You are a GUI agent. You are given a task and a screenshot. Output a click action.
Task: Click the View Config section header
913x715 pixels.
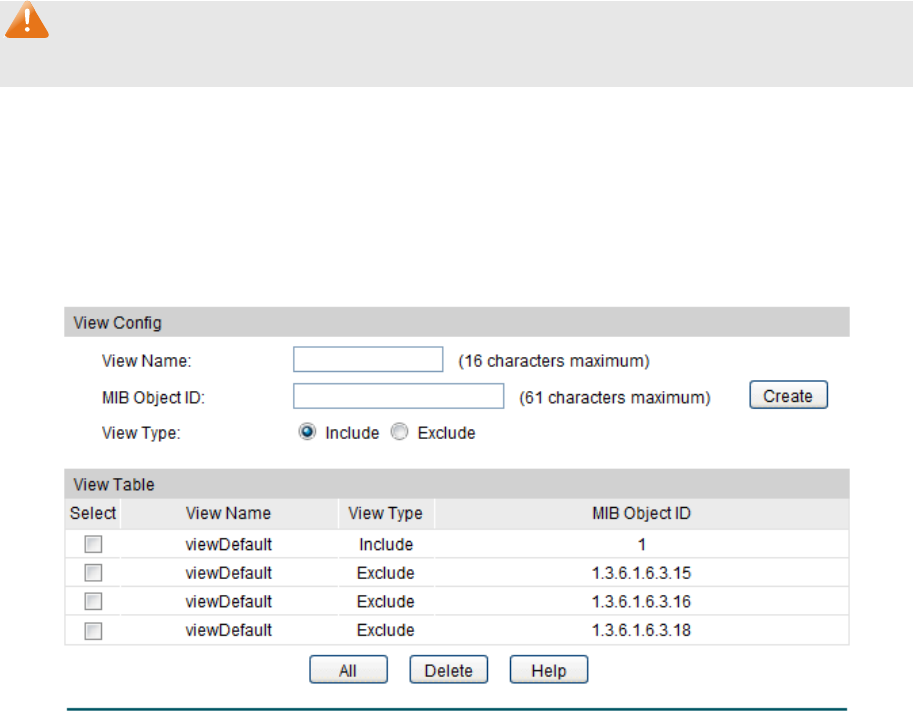coord(456,322)
